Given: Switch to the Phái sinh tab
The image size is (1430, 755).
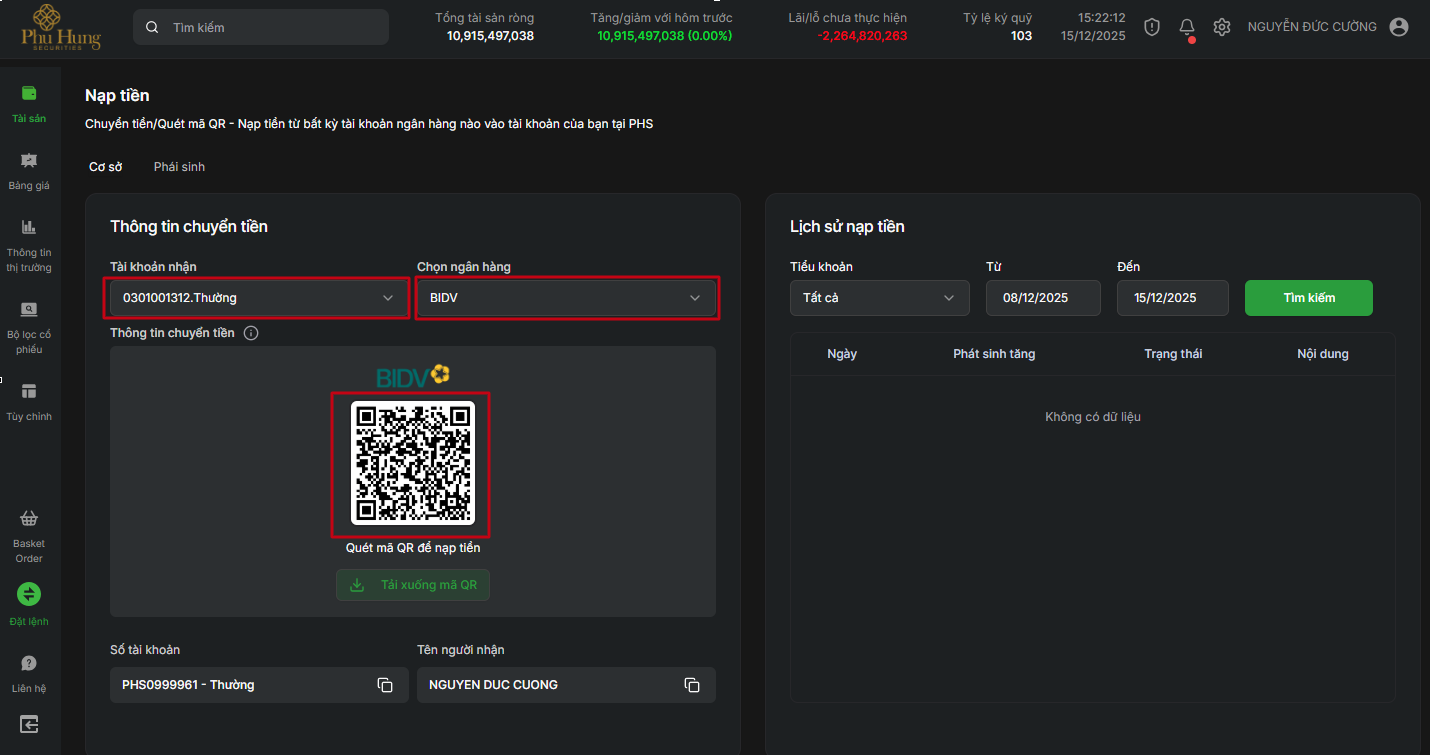Looking at the screenshot, I should [179, 167].
